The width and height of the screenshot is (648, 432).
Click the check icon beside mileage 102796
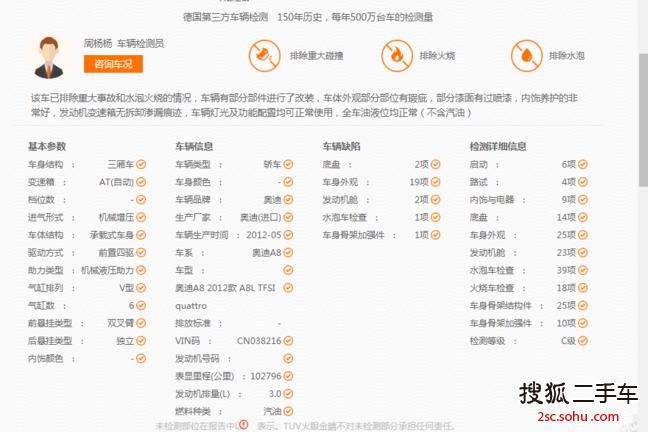coord(288,376)
